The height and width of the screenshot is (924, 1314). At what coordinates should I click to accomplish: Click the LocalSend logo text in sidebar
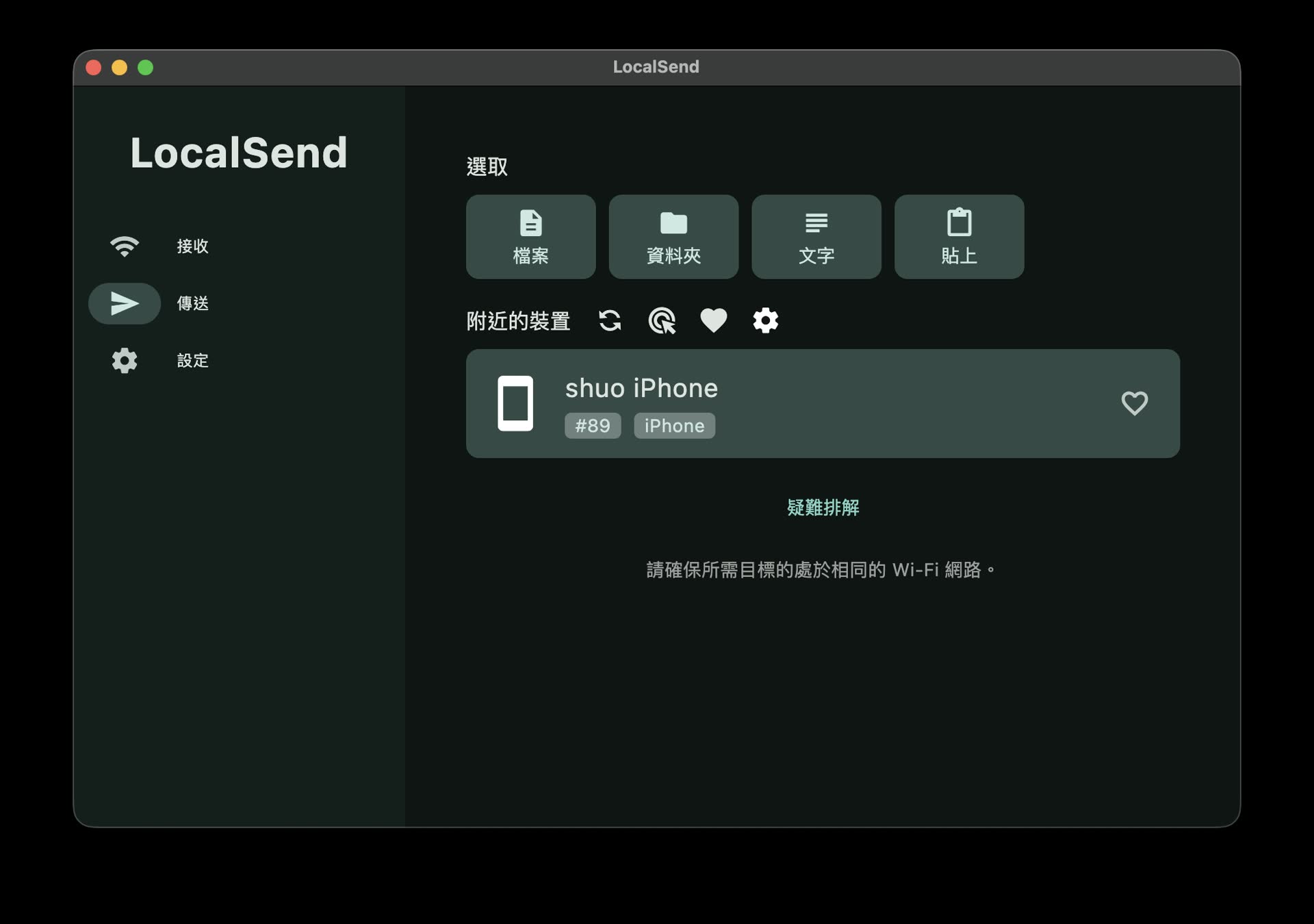pos(239,153)
